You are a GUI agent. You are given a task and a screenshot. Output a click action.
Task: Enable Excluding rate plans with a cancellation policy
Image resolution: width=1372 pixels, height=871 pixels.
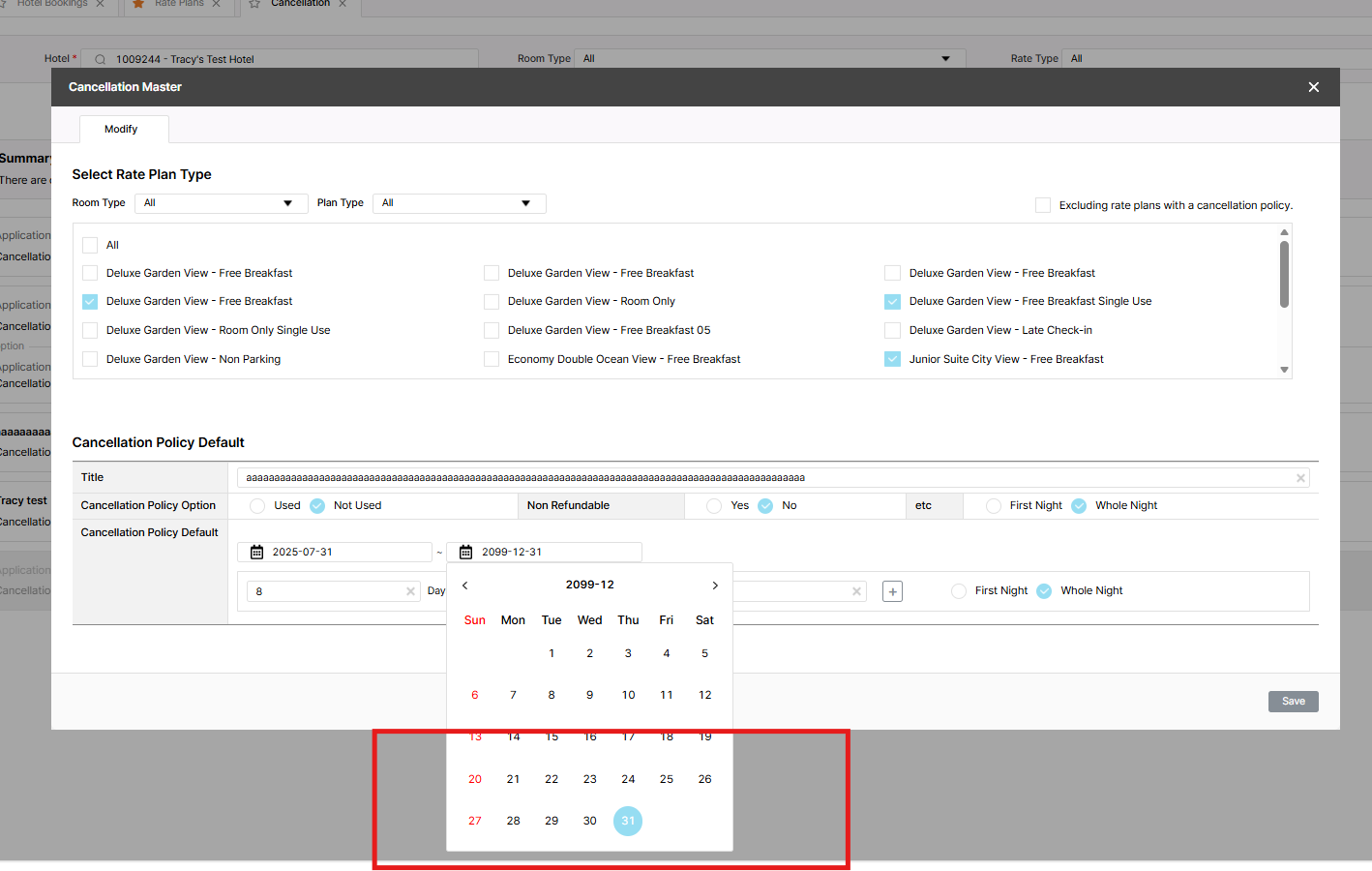point(1043,205)
